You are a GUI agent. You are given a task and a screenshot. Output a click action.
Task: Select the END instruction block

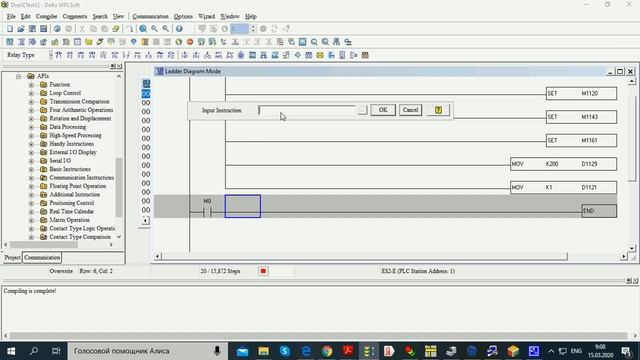(599, 211)
